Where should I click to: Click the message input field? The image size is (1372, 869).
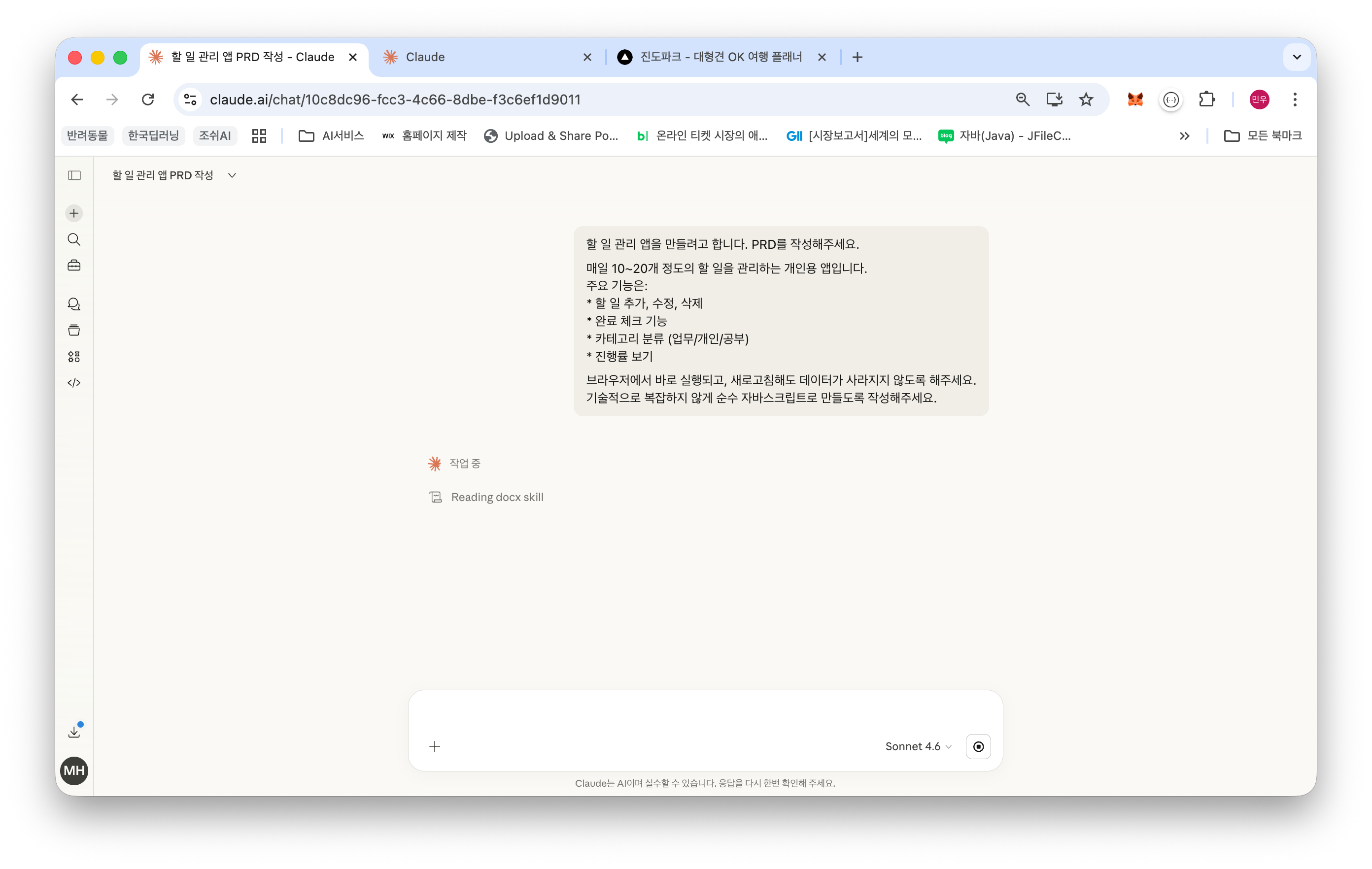click(705, 715)
